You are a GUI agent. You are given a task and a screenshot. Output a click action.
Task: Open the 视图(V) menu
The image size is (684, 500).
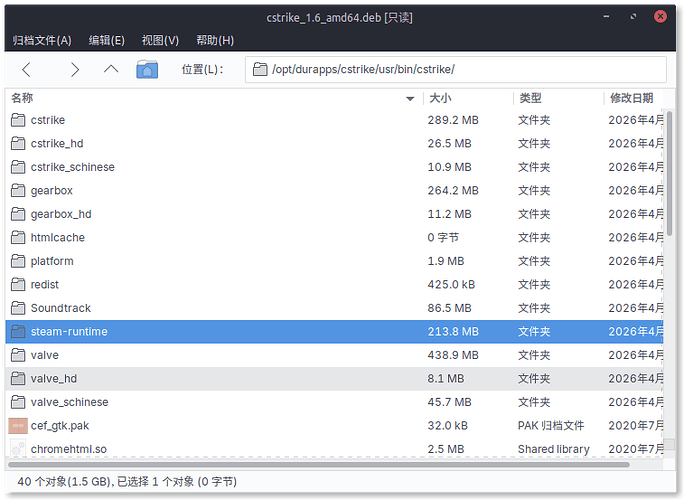[160, 40]
